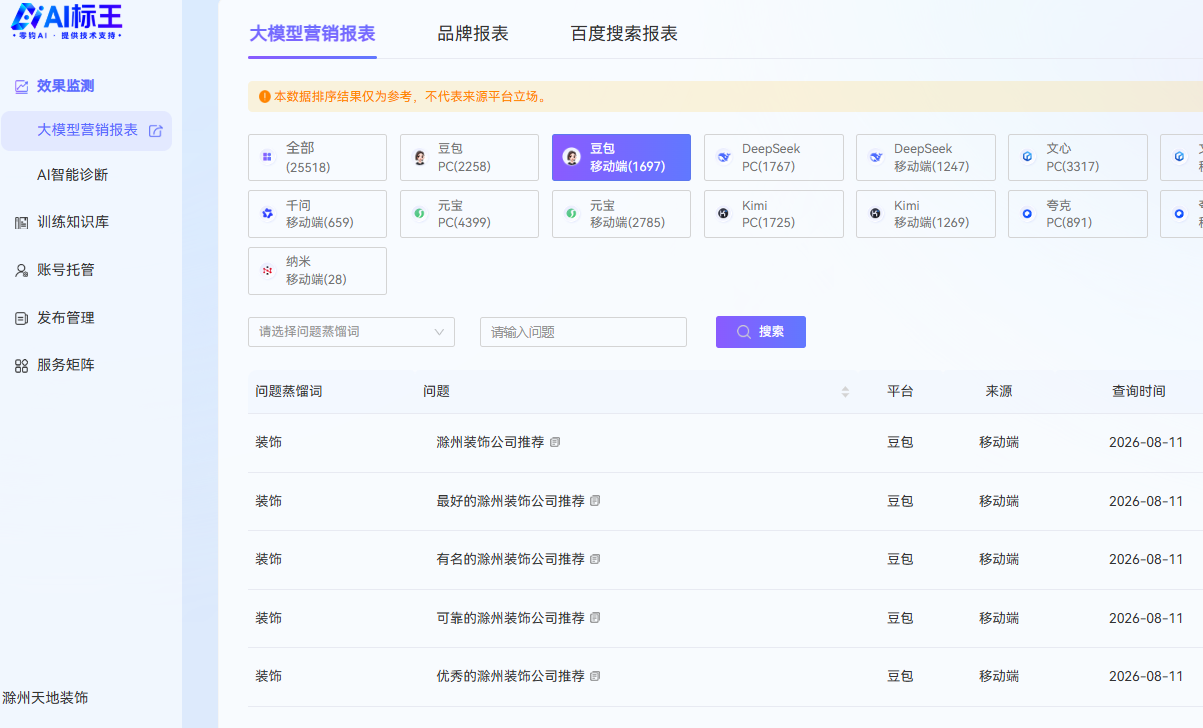Open the external-link icon beside 大模型营销报表
The height and width of the screenshot is (728, 1203).
[155, 131]
